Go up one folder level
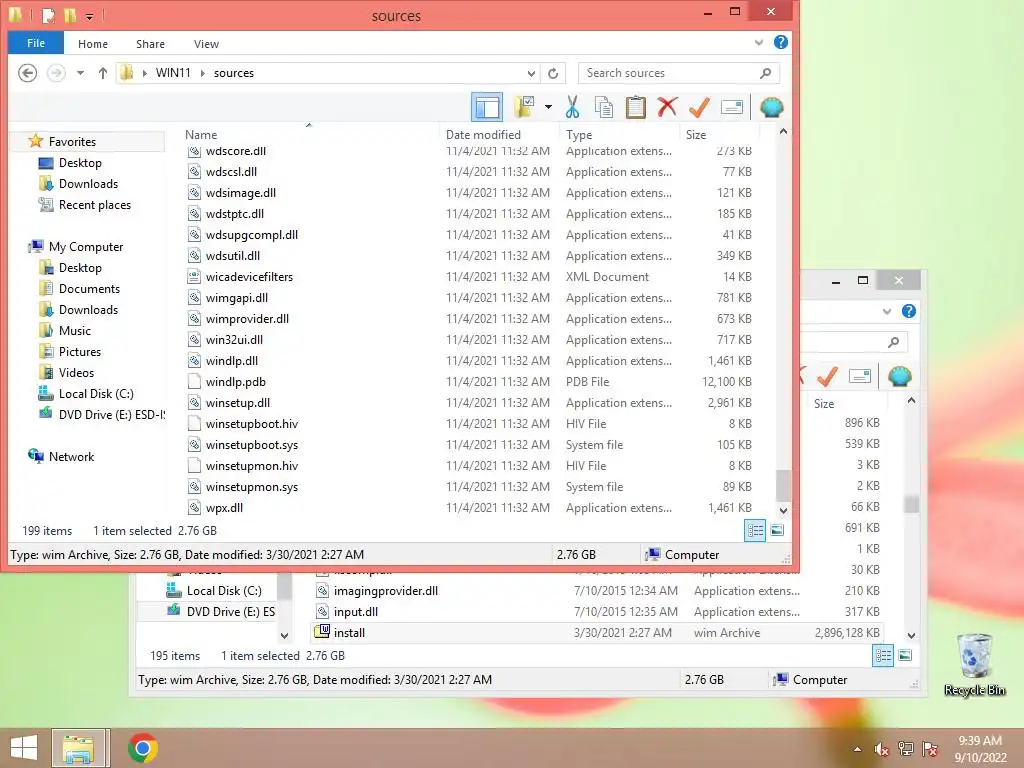Screen dimensions: 1024x768 pos(103,72)
